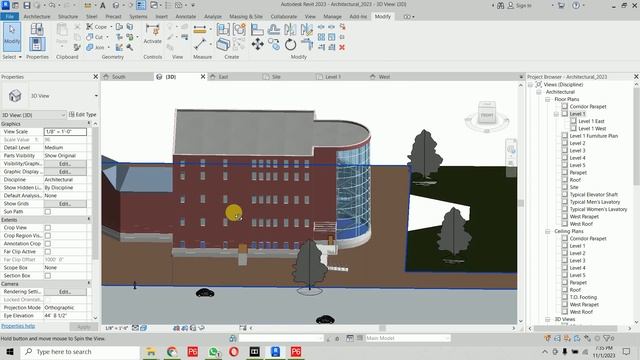This screenshot has width=640, height=360.
Task: Open Opera browser from taskbar
Action: point(234,351)
